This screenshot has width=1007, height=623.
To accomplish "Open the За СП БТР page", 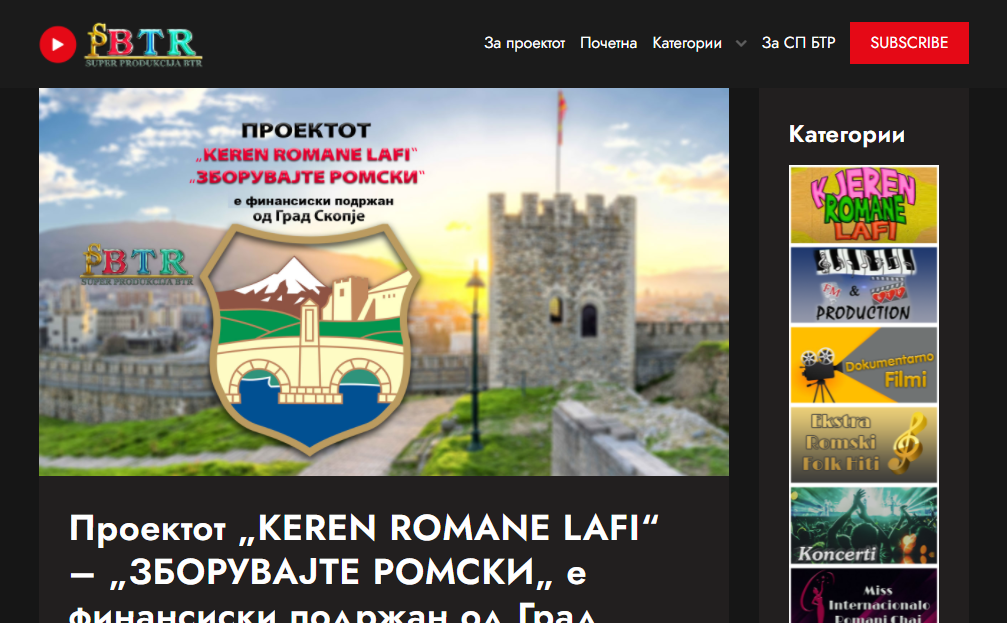I will pyautogui.click(x=798, y=43).
